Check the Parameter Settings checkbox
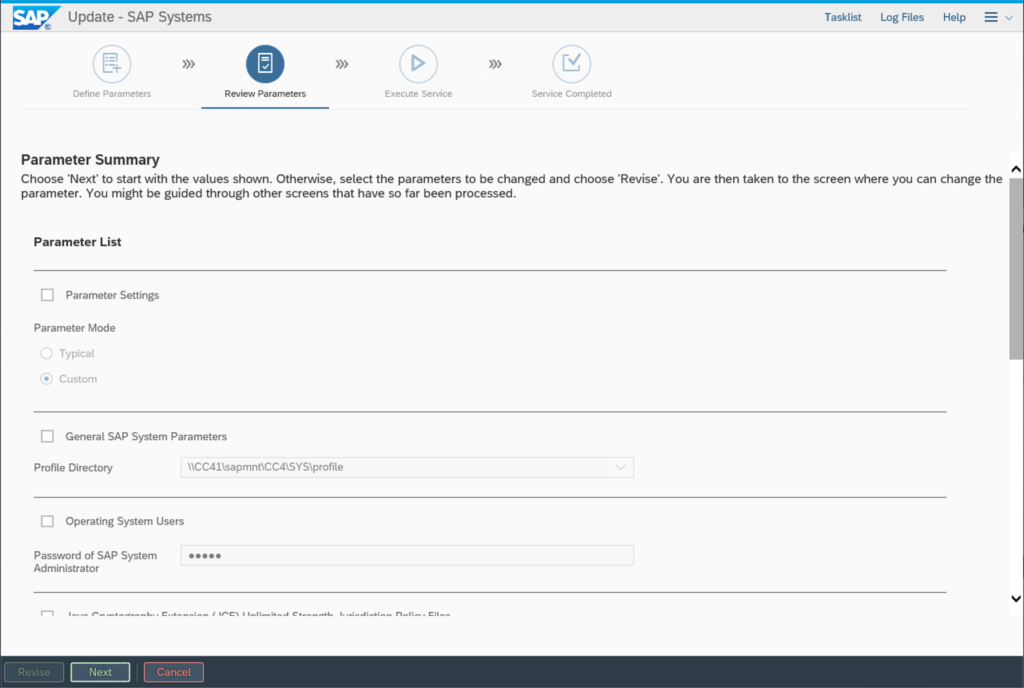This screenshot has height=688, width=1024. coord(47,295)
